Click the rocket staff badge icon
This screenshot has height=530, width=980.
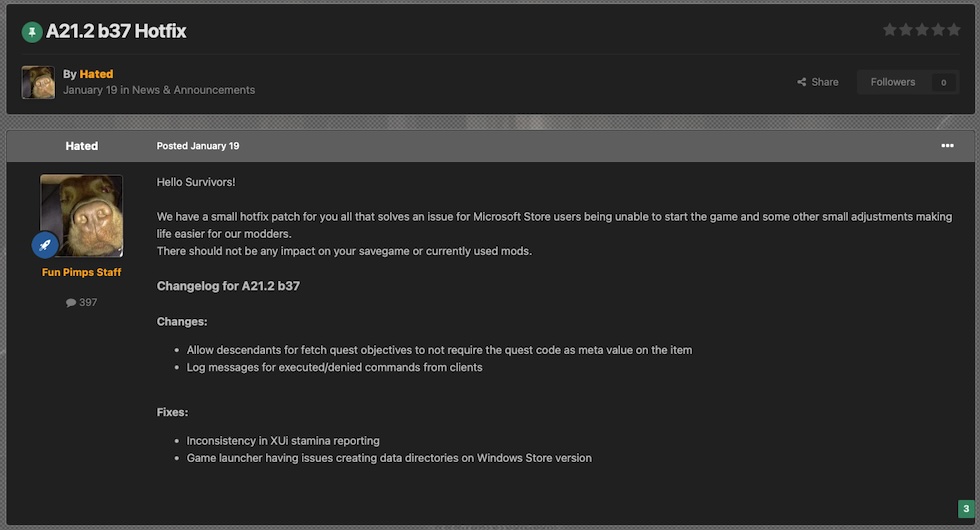click(45, 245)
